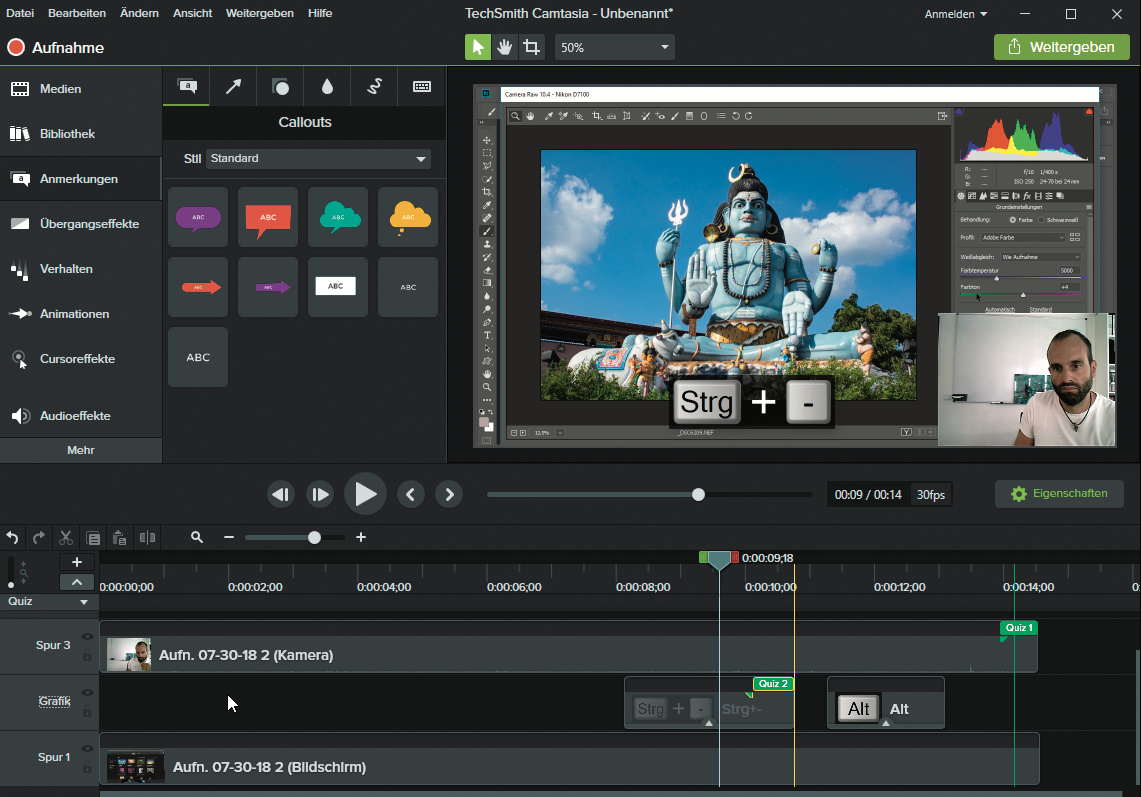The image size is (1141, 797).
Task: Open the Stil Standard dropdown
Action: tap(318, 159)
